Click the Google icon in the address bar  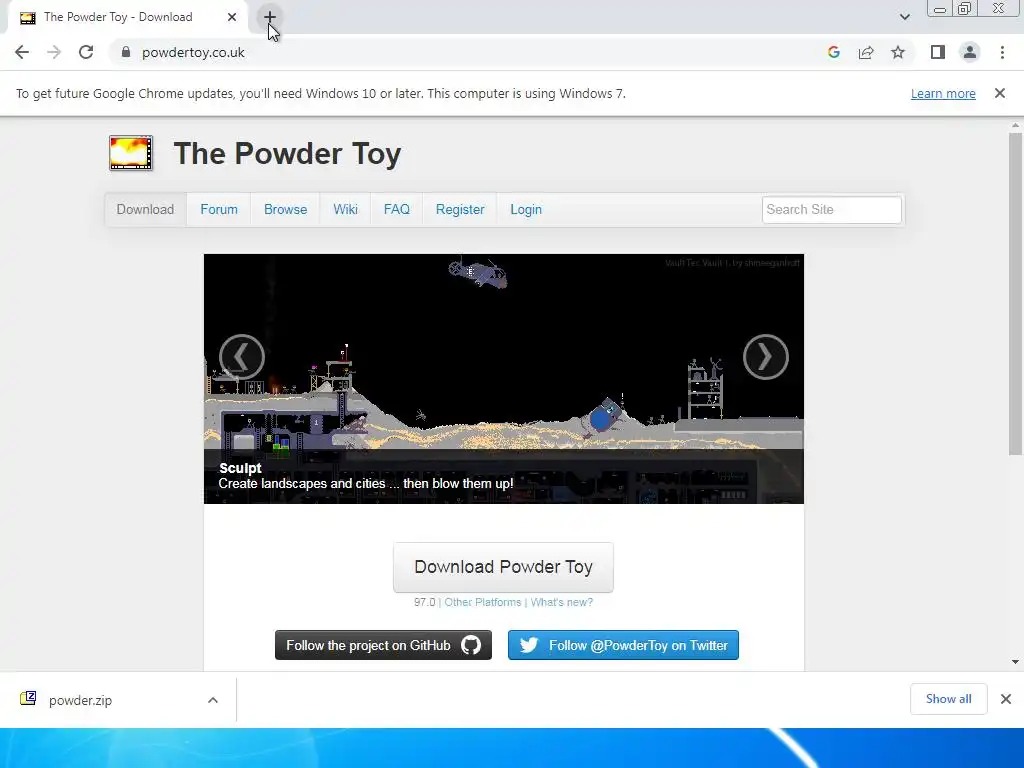833,52
